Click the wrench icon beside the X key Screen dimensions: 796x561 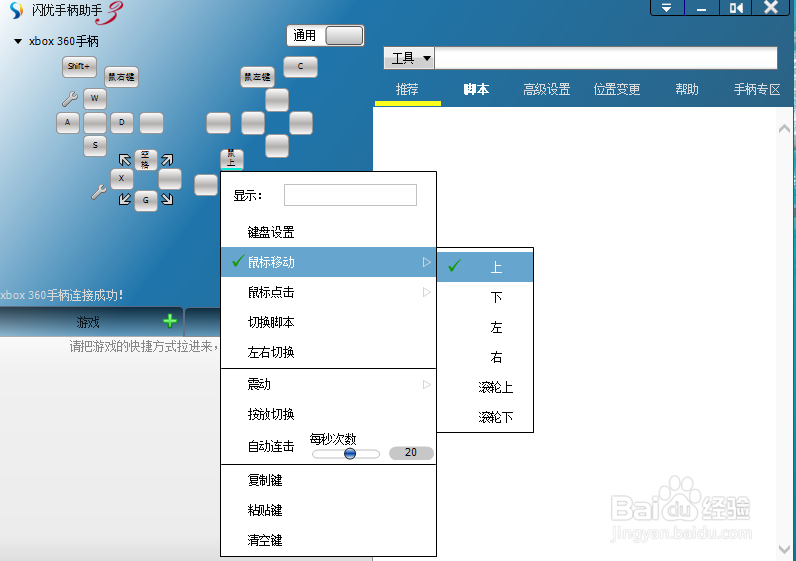(x=98, y=192)
